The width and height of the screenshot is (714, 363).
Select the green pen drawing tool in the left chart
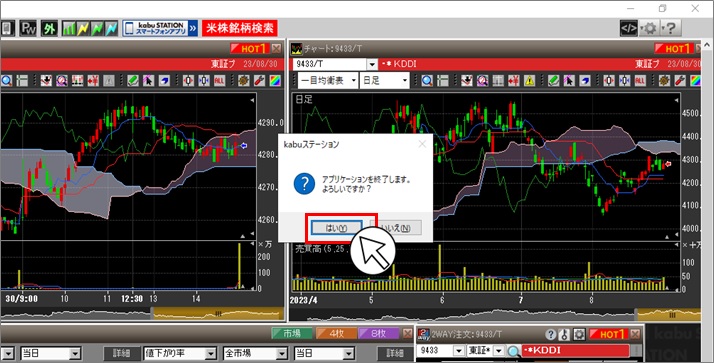(133, 81)
